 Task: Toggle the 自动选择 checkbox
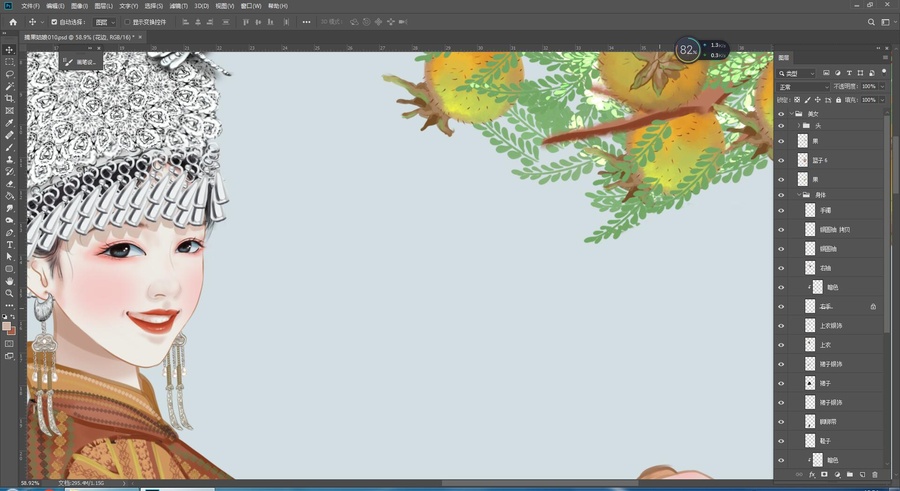click(x=54, y=22)
